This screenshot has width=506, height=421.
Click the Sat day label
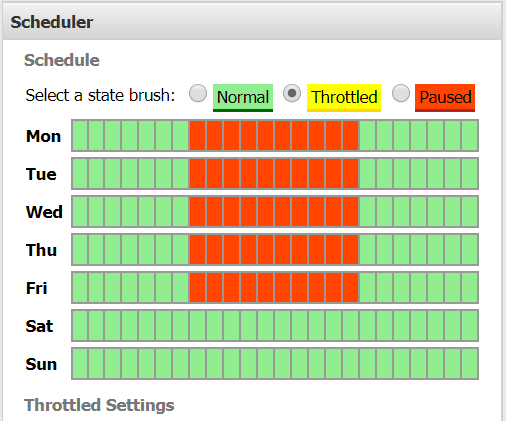(39, 326)
